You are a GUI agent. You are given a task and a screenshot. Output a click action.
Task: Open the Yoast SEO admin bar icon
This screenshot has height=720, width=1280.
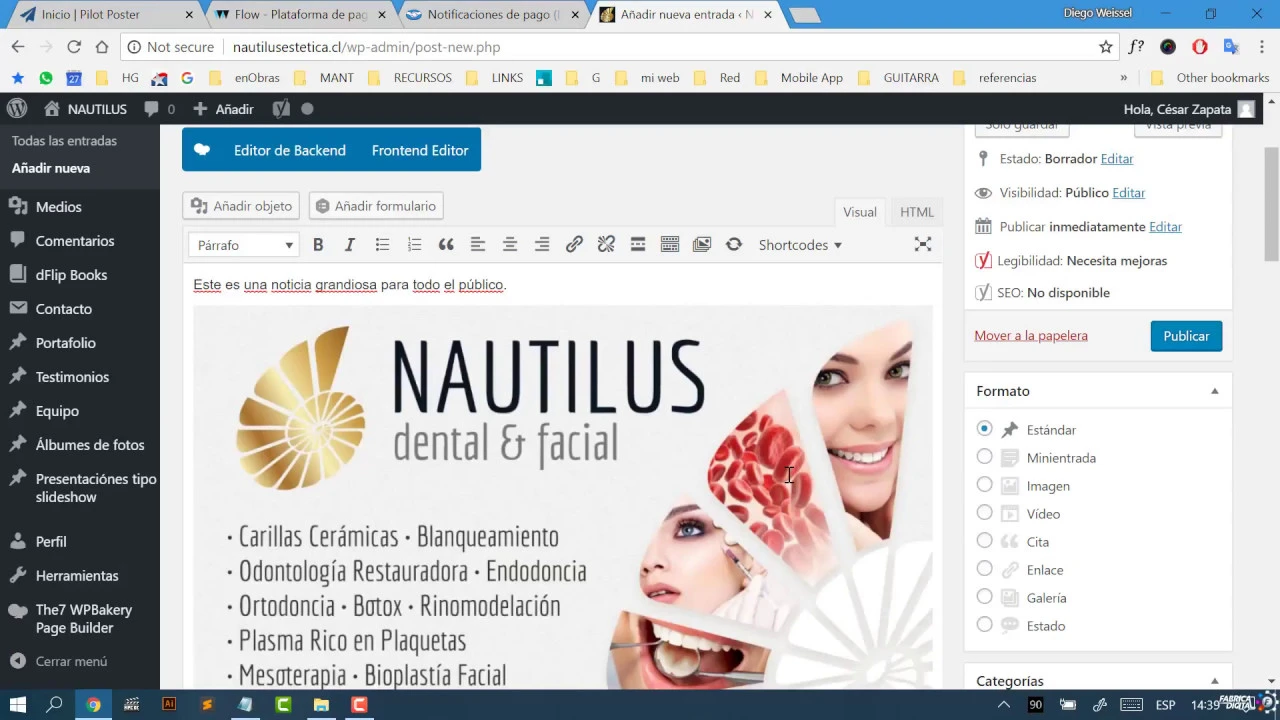[x=282, y=109]
